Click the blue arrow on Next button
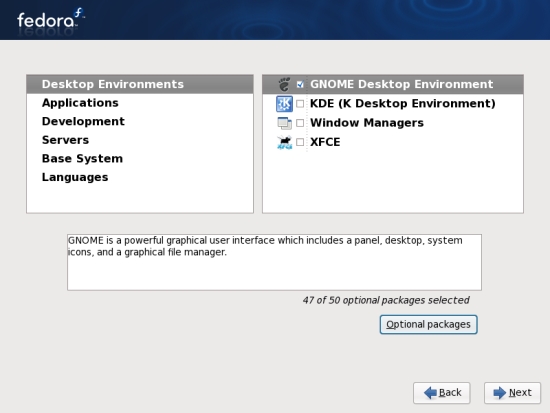Viewport: 550px width, 413px height. 500,393
